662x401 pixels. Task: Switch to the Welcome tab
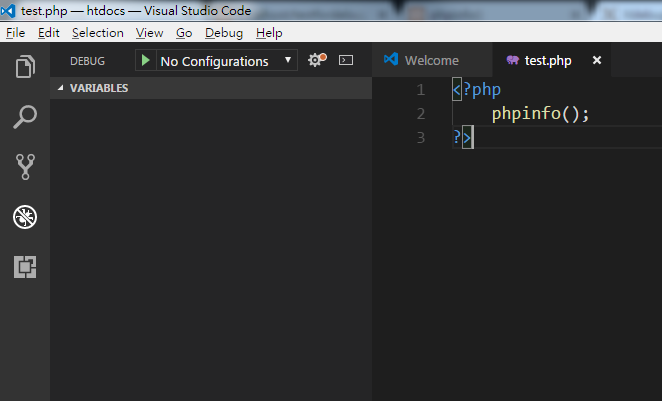coord(432,60)
